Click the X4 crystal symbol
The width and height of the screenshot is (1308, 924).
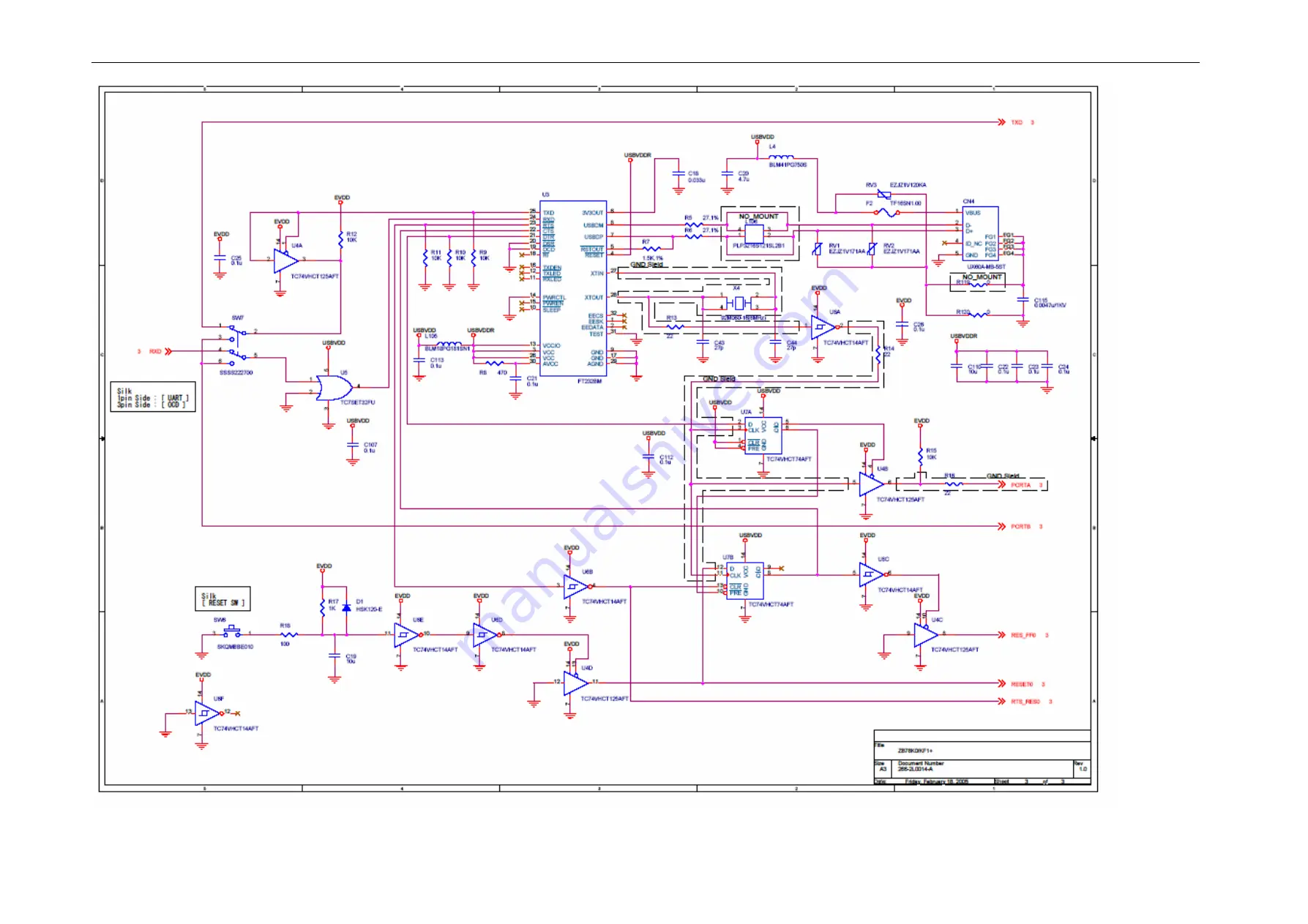coord(738,302)
